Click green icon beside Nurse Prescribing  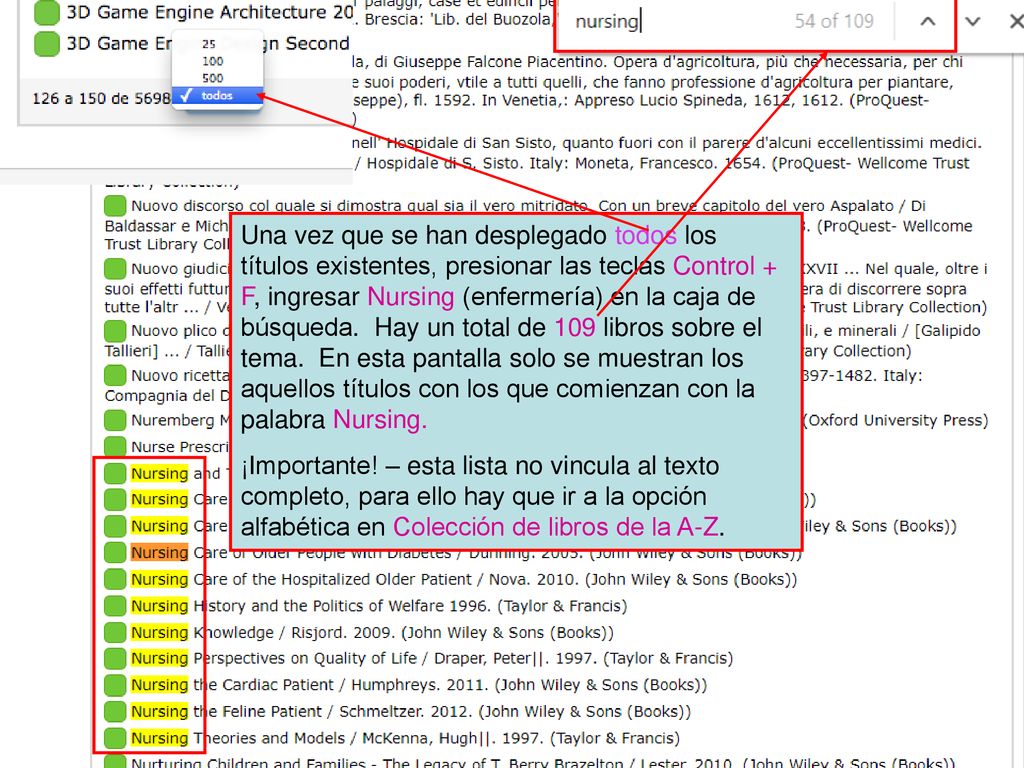[115, 447]
